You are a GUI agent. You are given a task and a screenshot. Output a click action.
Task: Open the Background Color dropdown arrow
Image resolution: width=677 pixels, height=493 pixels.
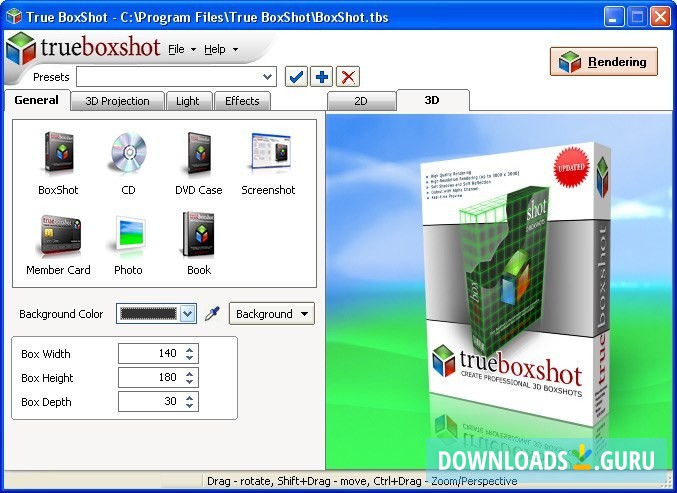(x=188, y=314)
